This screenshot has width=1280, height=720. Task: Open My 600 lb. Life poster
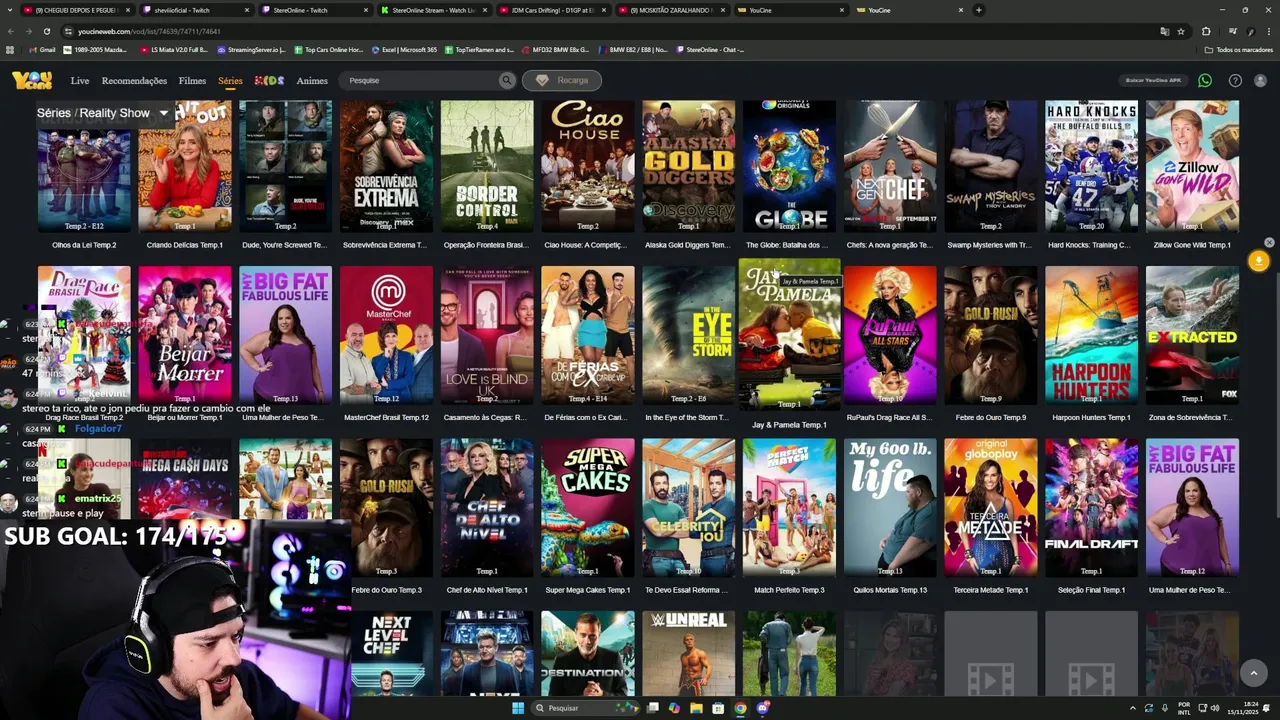point(890,507)
